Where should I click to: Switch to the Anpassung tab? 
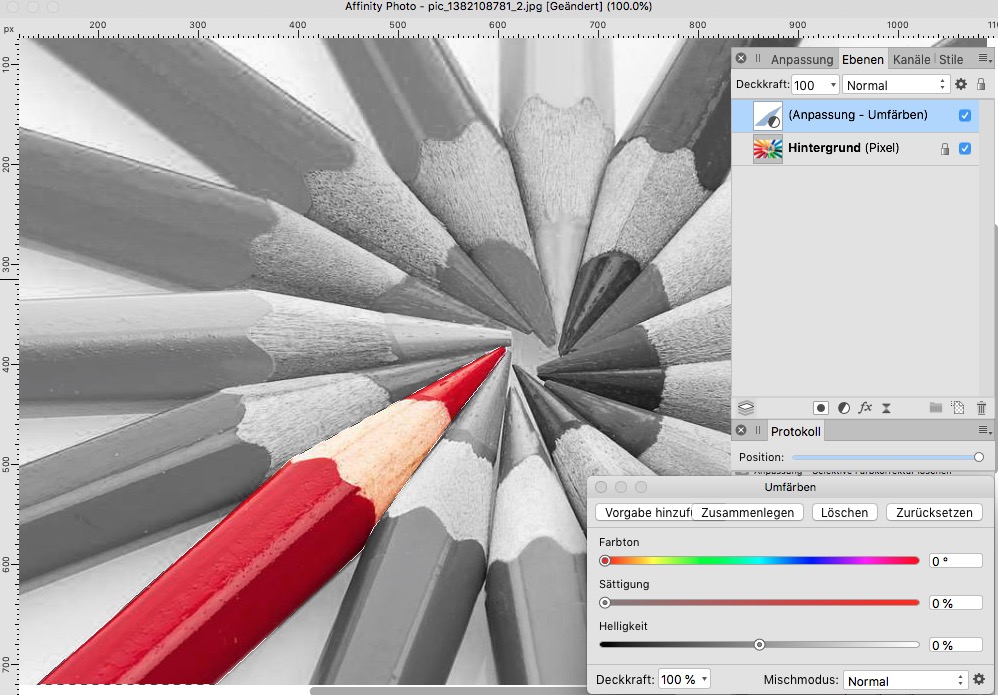point(801,59)
